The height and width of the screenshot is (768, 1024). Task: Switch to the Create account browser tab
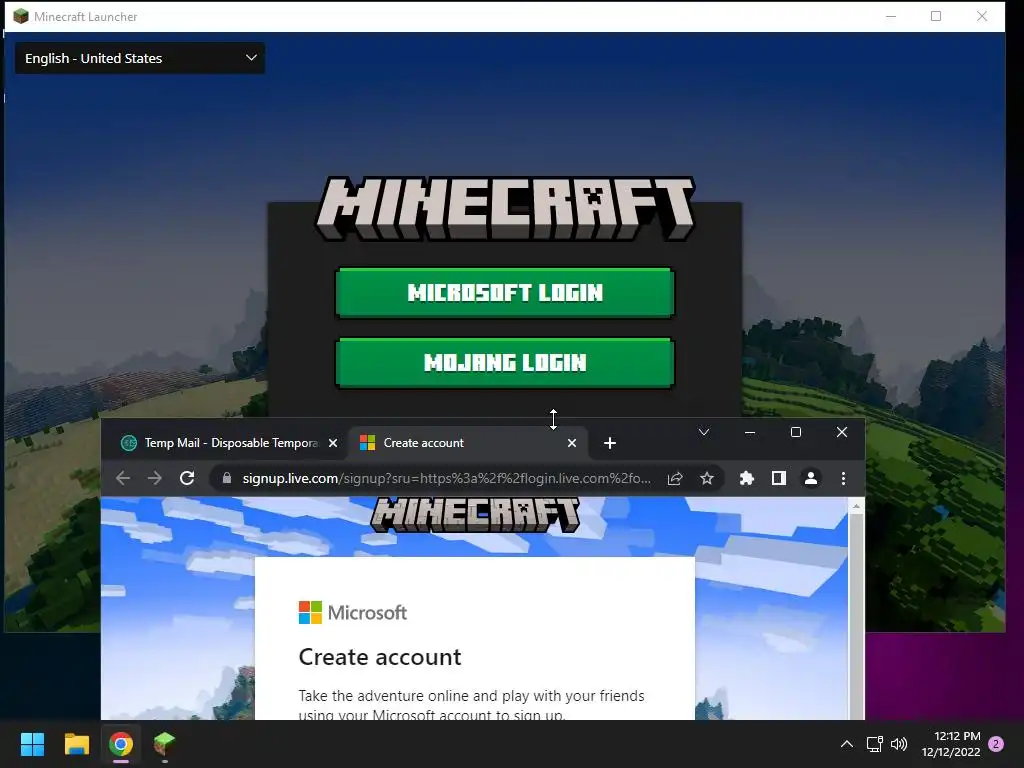[467, 443]
